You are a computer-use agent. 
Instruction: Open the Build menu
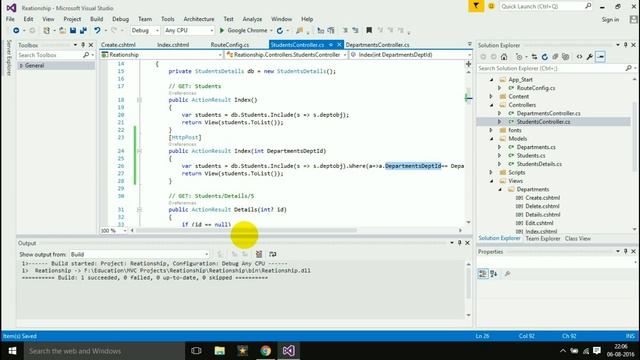tap(97, 19)
